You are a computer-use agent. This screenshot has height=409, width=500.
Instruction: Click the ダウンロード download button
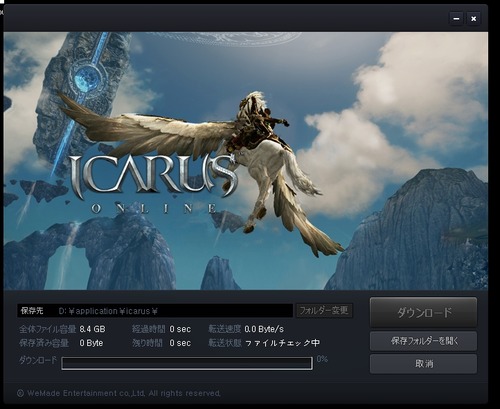(423, 313)
